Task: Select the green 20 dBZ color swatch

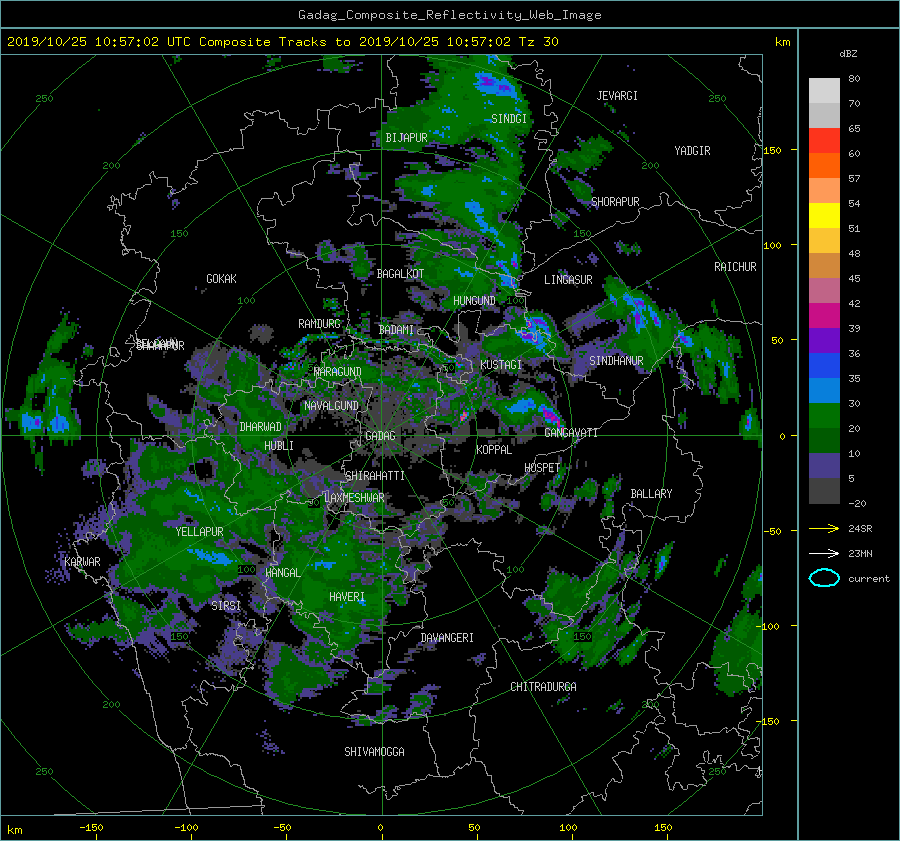Action: point(824,415)
